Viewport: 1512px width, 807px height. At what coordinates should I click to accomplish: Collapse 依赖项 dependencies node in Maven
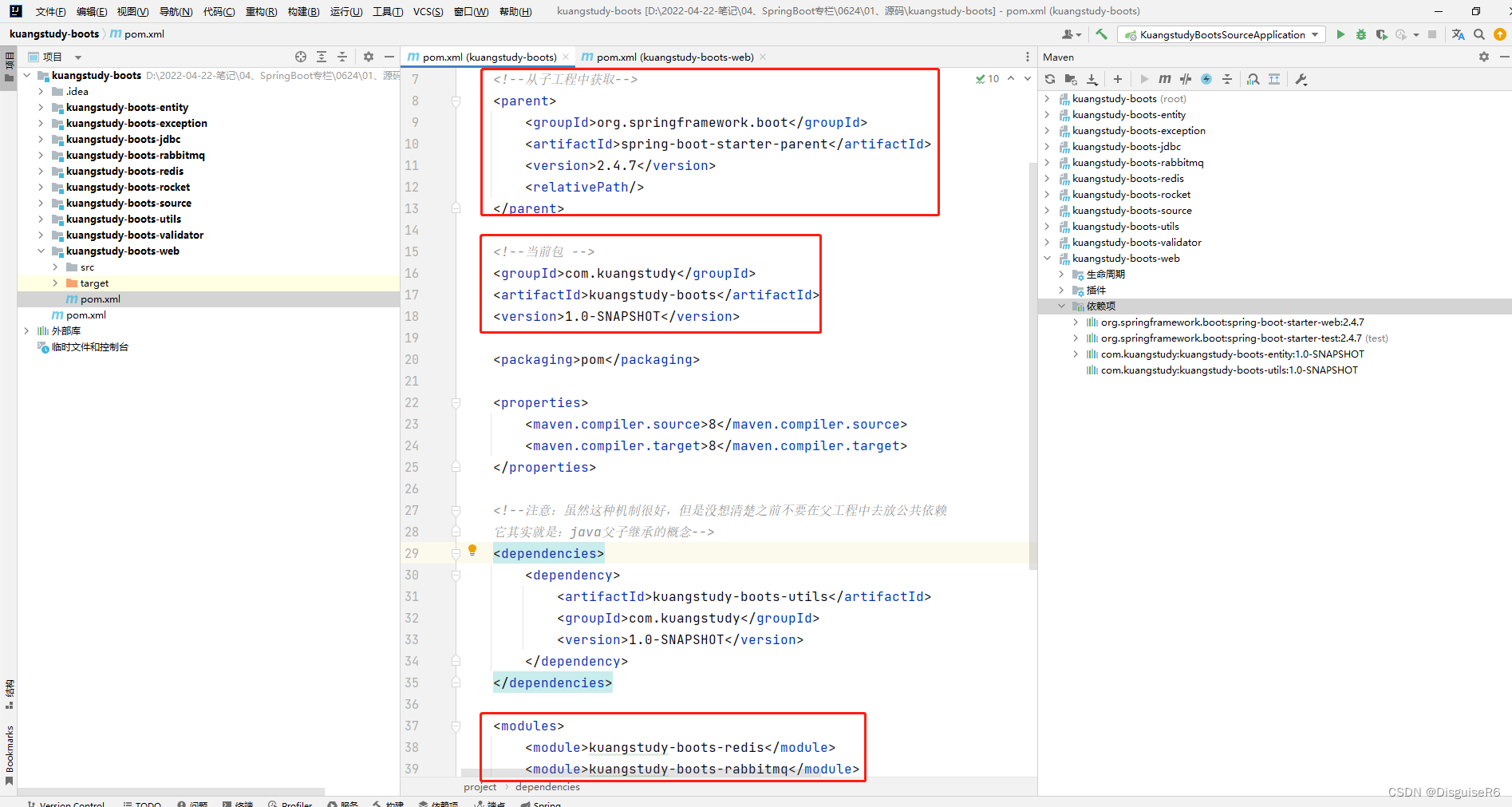1061,306
